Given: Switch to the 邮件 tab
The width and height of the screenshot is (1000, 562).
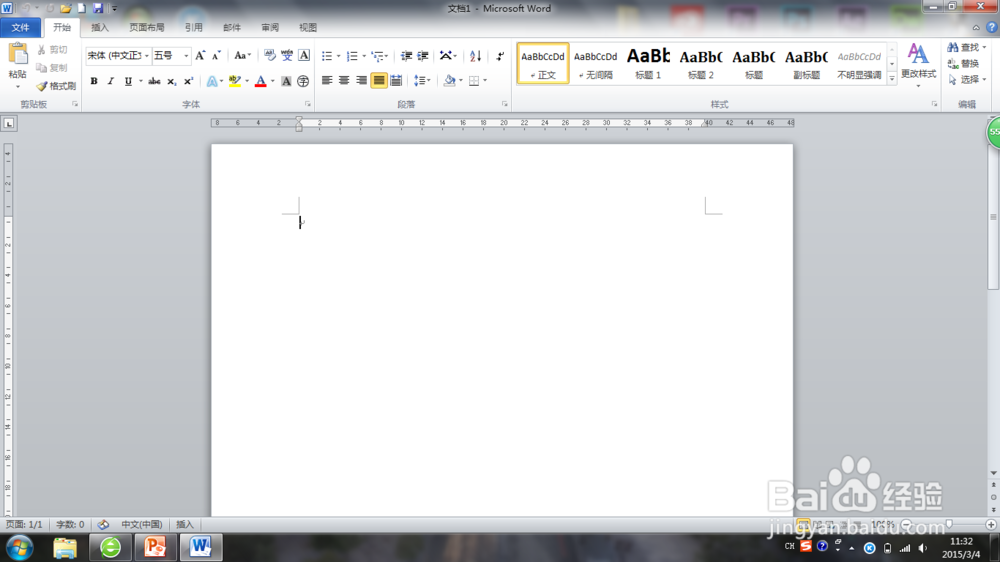Looking at the screenshot, I should coord(232,27).
